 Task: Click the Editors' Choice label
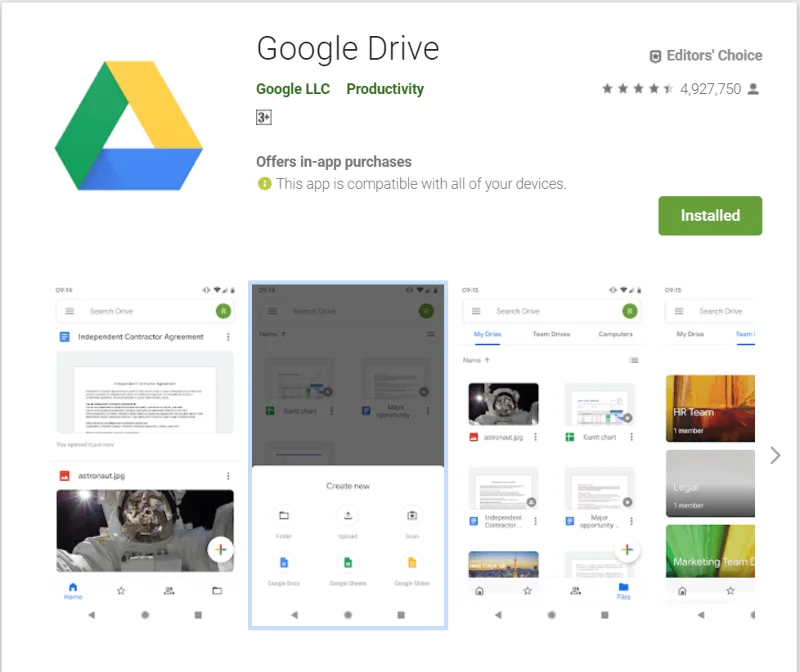pos(714,56)
